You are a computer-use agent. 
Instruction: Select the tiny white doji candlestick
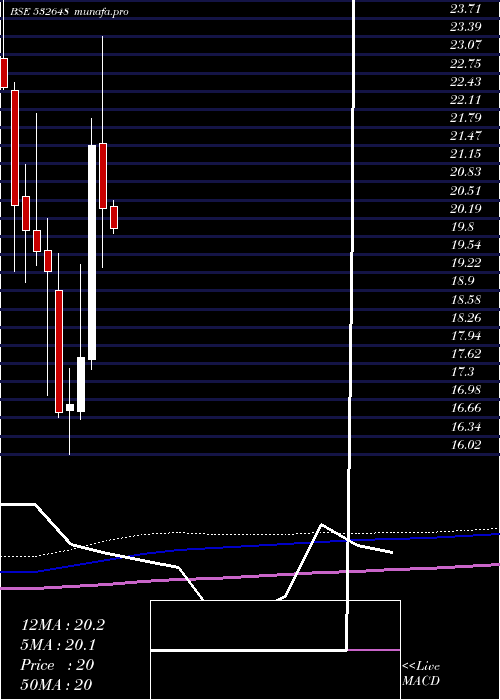70,407
